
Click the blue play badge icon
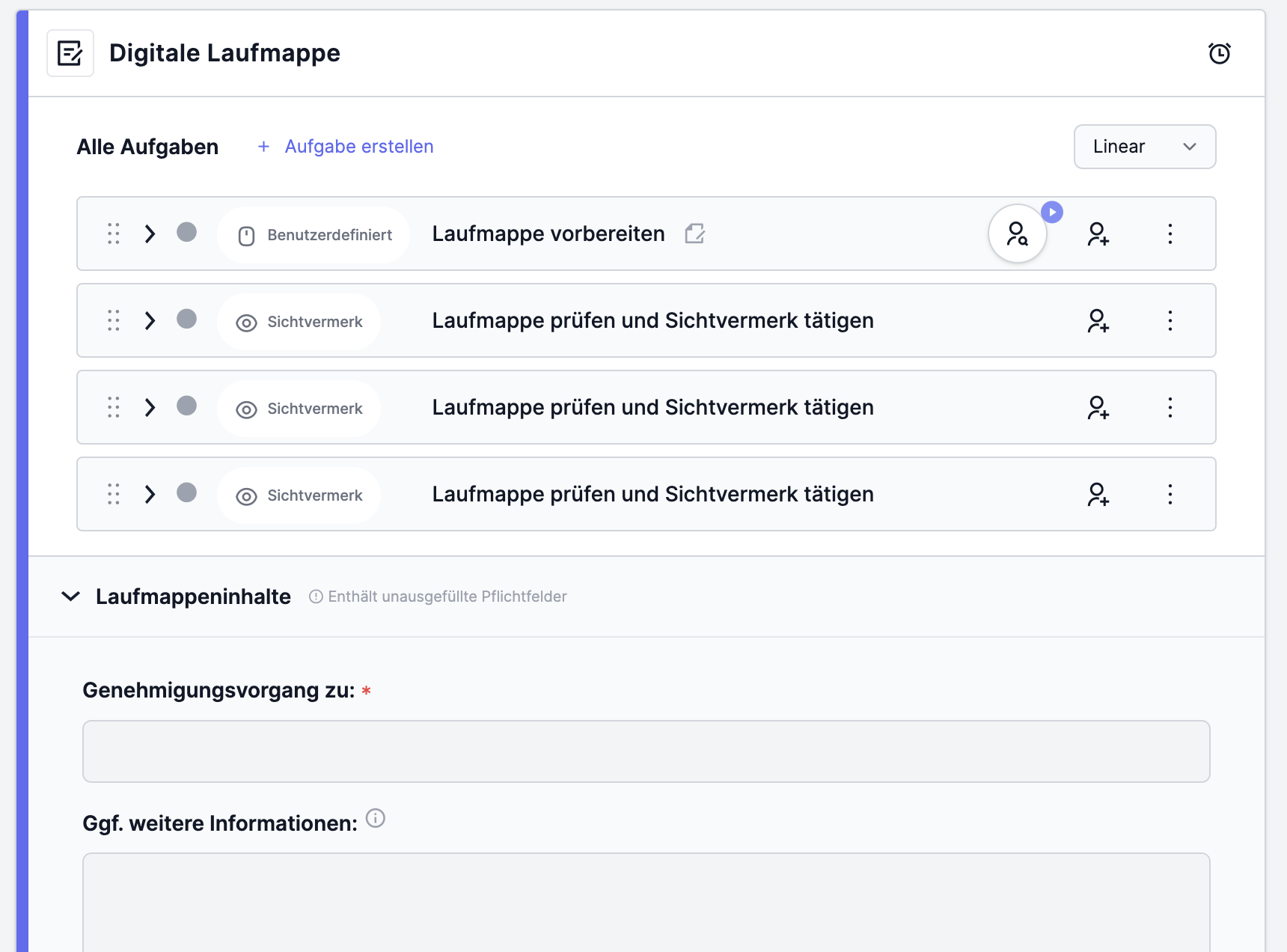click(1052, 212)
